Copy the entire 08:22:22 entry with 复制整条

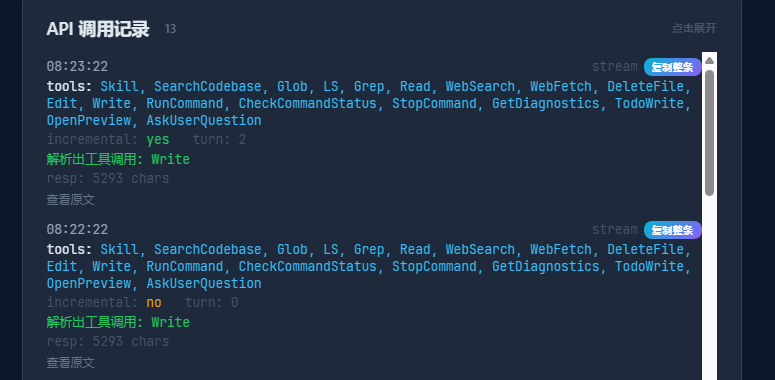point(672,230)
